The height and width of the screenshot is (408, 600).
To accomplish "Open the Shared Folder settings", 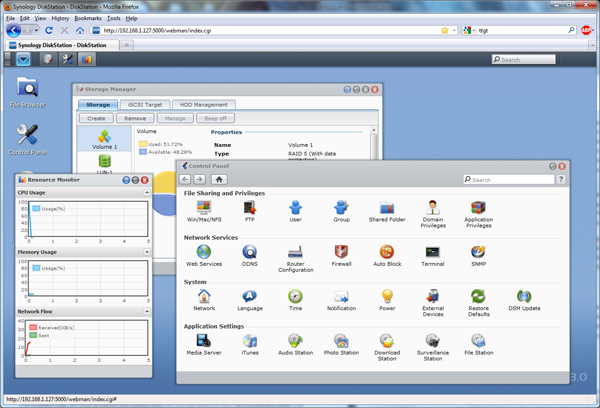I will click(387, 207).
